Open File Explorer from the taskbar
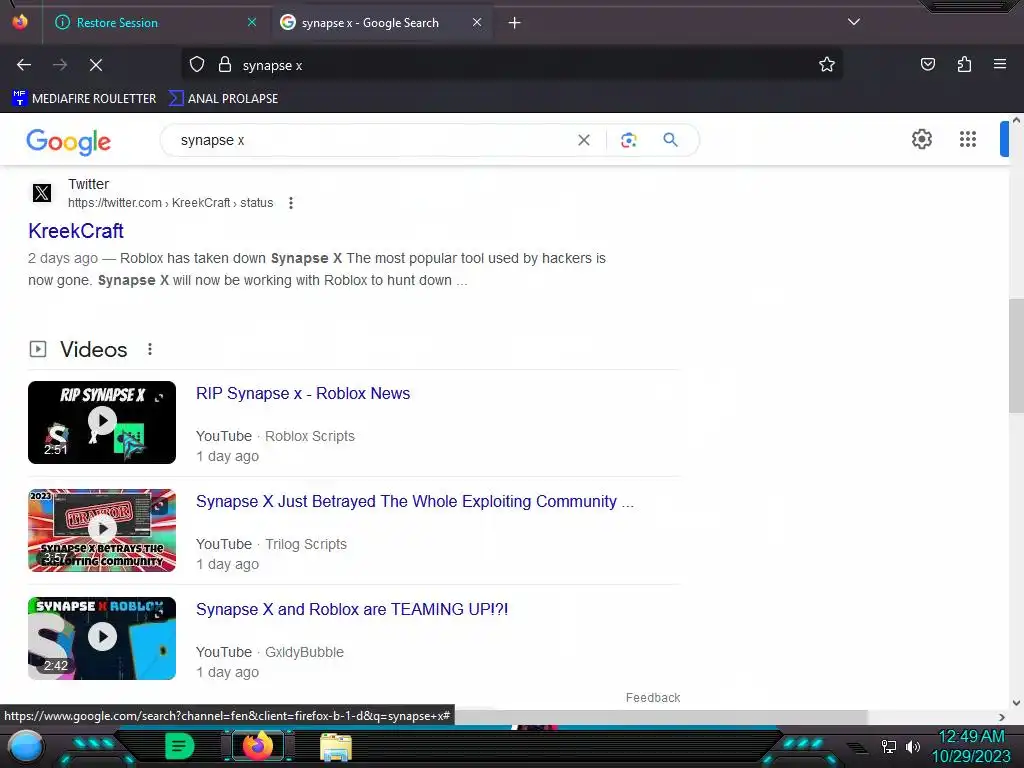1024x768 pixels. click(336, 747)
